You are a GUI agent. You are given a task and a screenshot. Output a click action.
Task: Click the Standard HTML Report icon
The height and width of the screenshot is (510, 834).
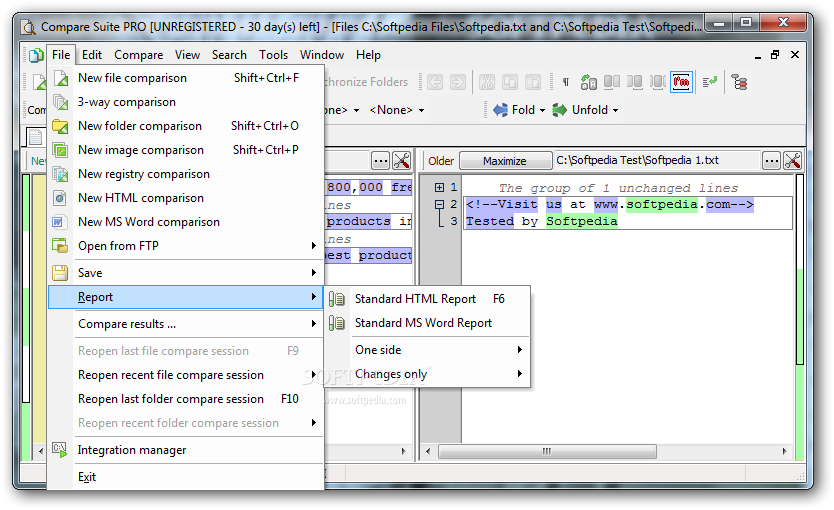pos(337,299)
